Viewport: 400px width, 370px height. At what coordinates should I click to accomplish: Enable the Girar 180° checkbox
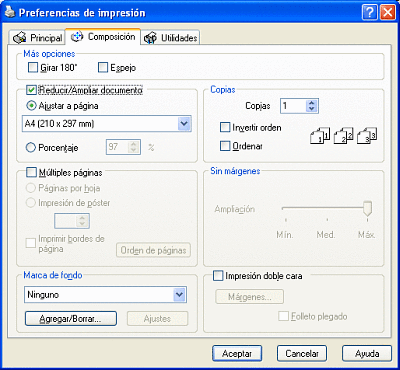pos(33,68)
